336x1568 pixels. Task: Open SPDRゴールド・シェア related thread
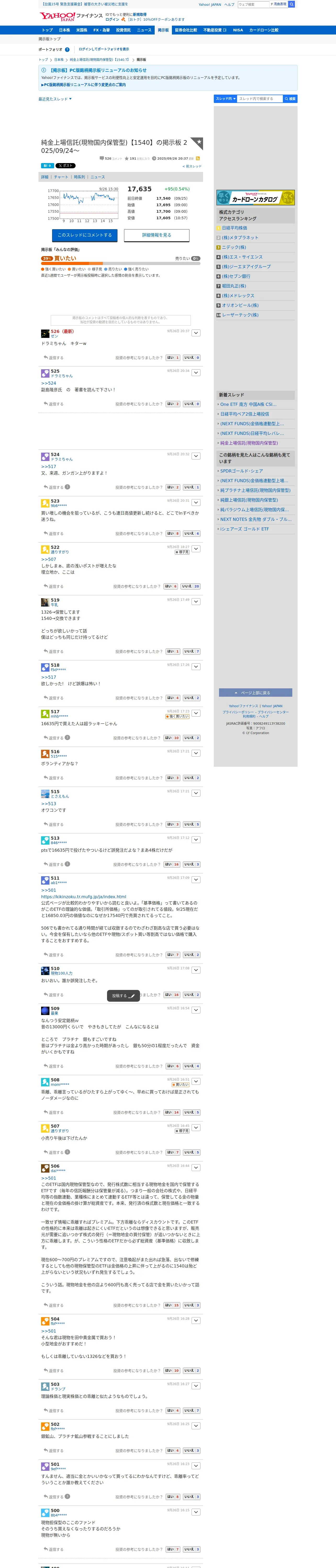[x=242, y=471]
